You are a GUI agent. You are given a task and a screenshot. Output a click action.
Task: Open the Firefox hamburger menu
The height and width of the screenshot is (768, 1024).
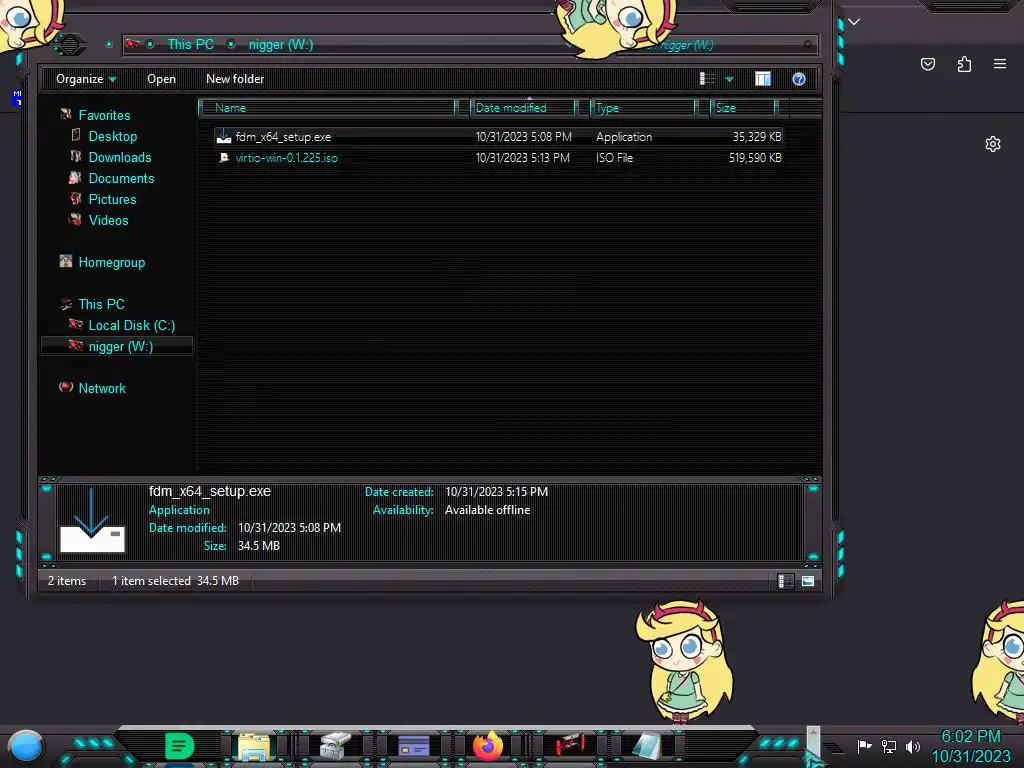(x=1000, y=64)
